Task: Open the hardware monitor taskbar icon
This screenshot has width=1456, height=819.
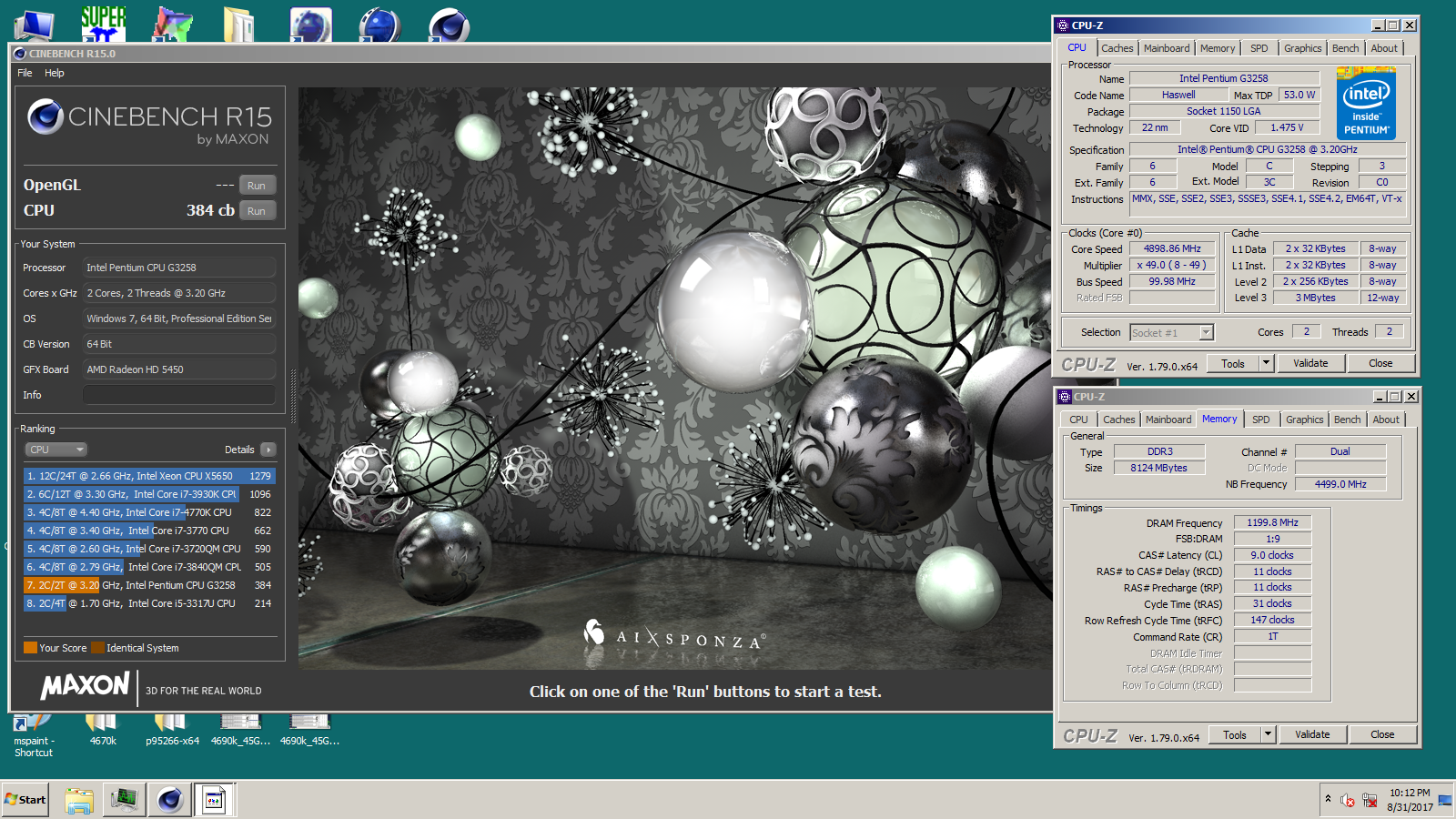Action: click(124, 800)
